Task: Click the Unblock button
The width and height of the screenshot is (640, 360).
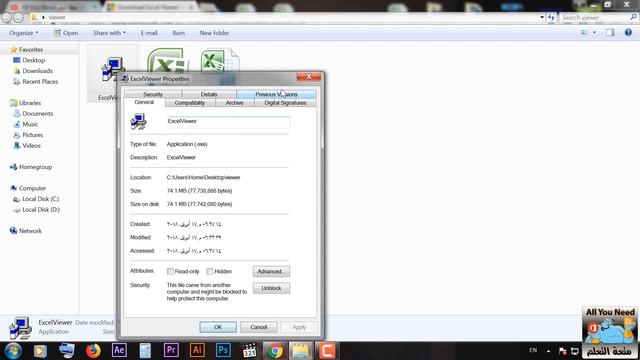Action: (271, 288)
